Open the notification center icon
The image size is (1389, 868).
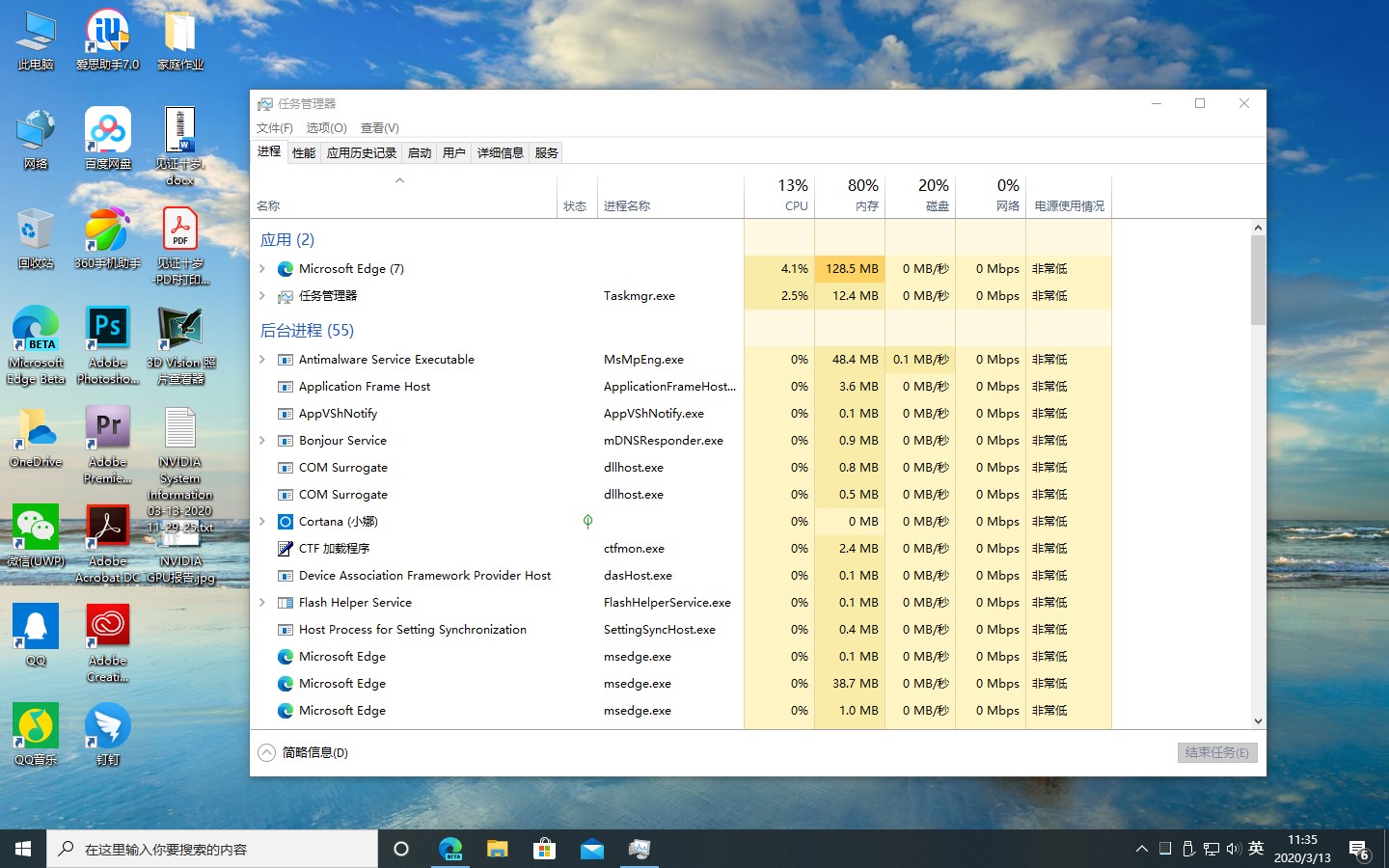[x=1359, y=850]
